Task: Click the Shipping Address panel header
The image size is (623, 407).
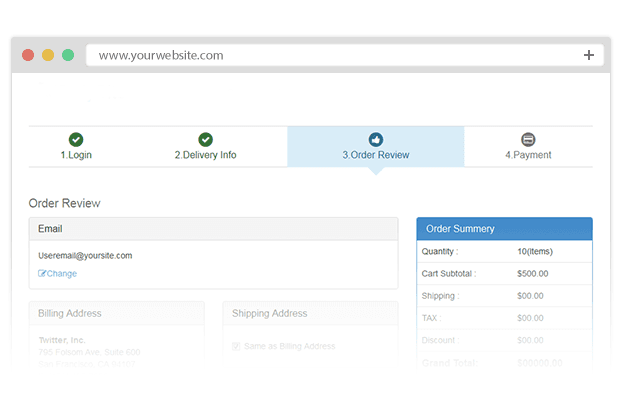Action: (310, 313)
